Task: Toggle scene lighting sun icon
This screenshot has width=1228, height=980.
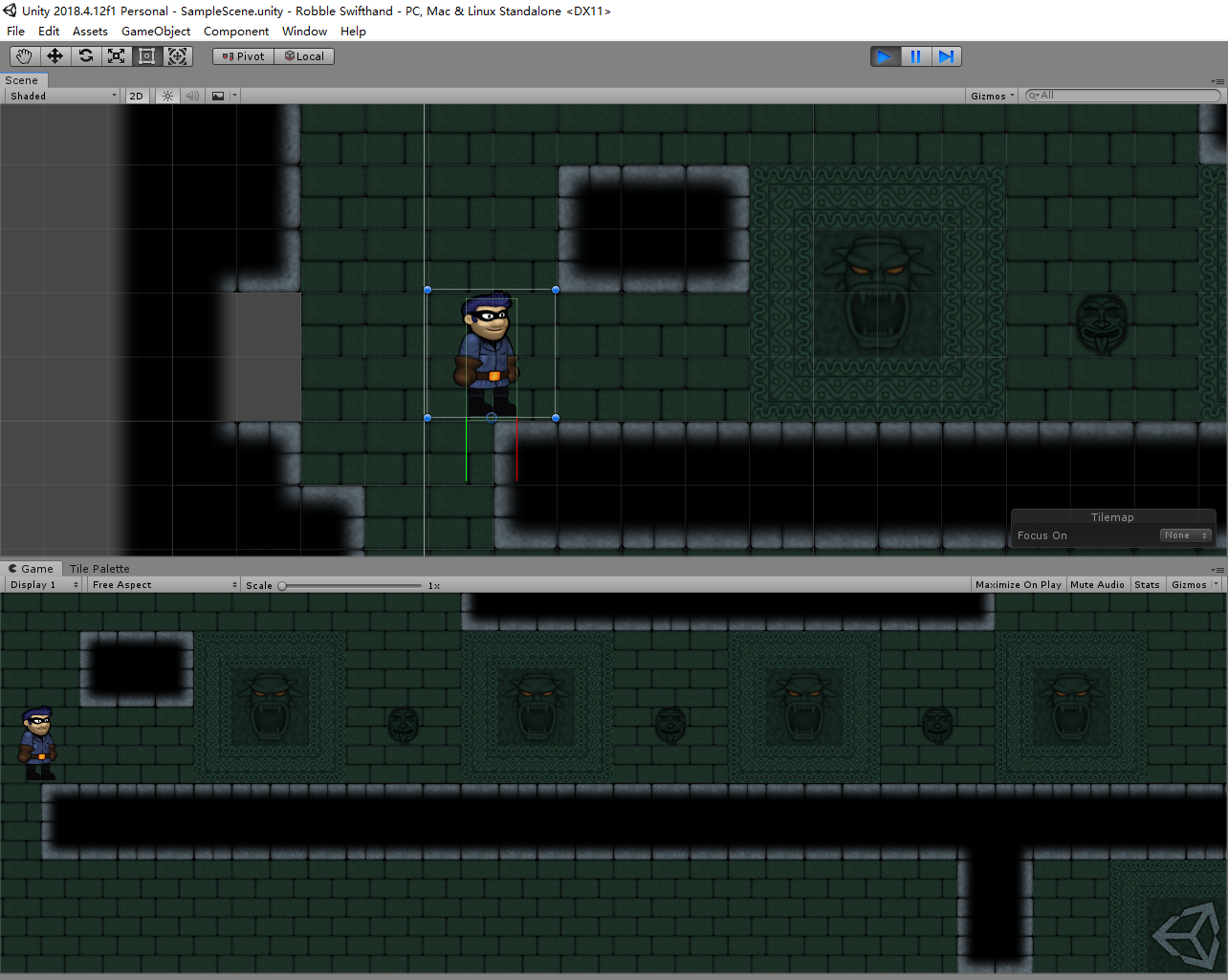Action: point(167,96)
